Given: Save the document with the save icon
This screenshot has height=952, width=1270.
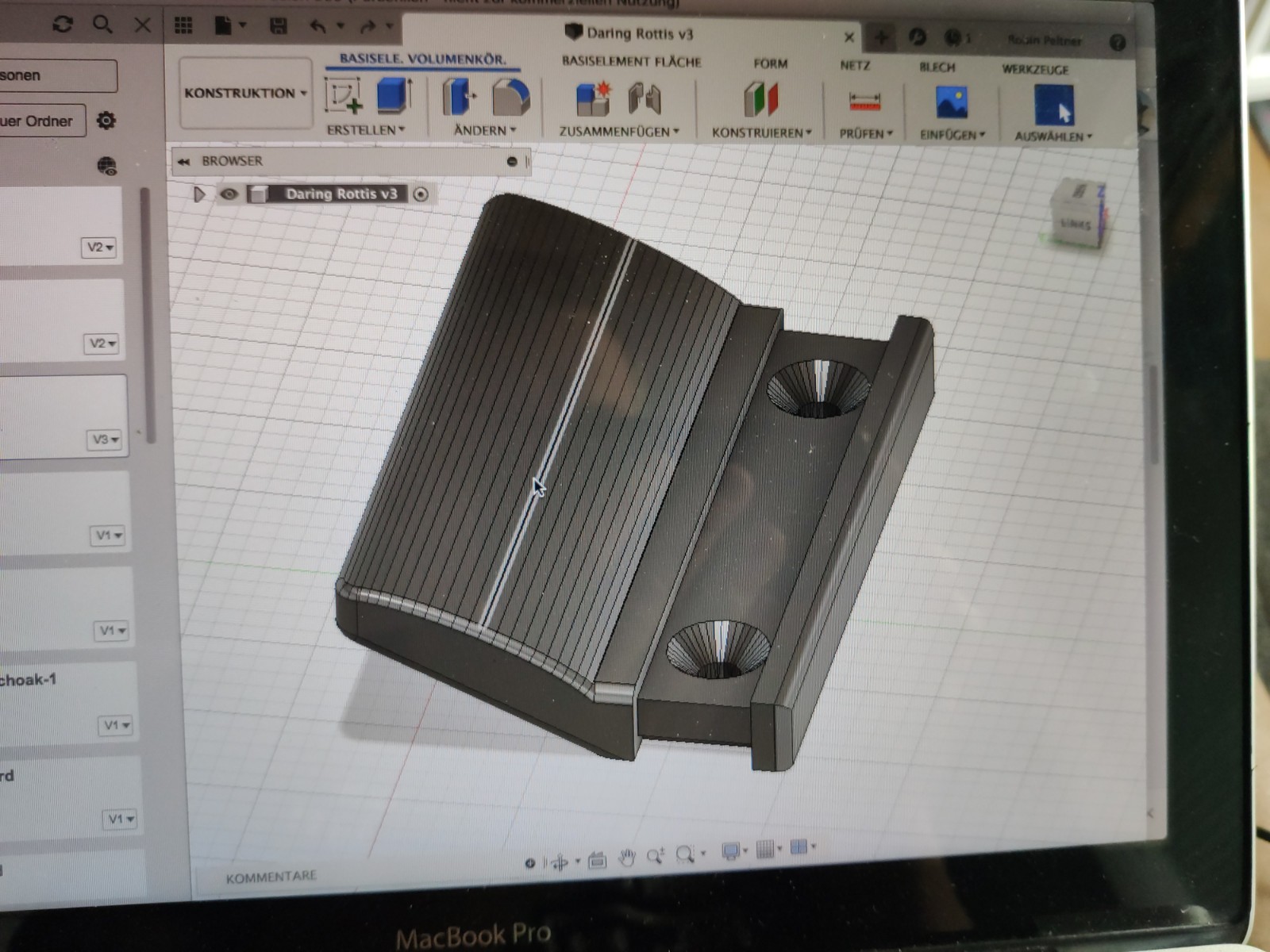Looking at the screenshot, I should (x=278, y=25).
